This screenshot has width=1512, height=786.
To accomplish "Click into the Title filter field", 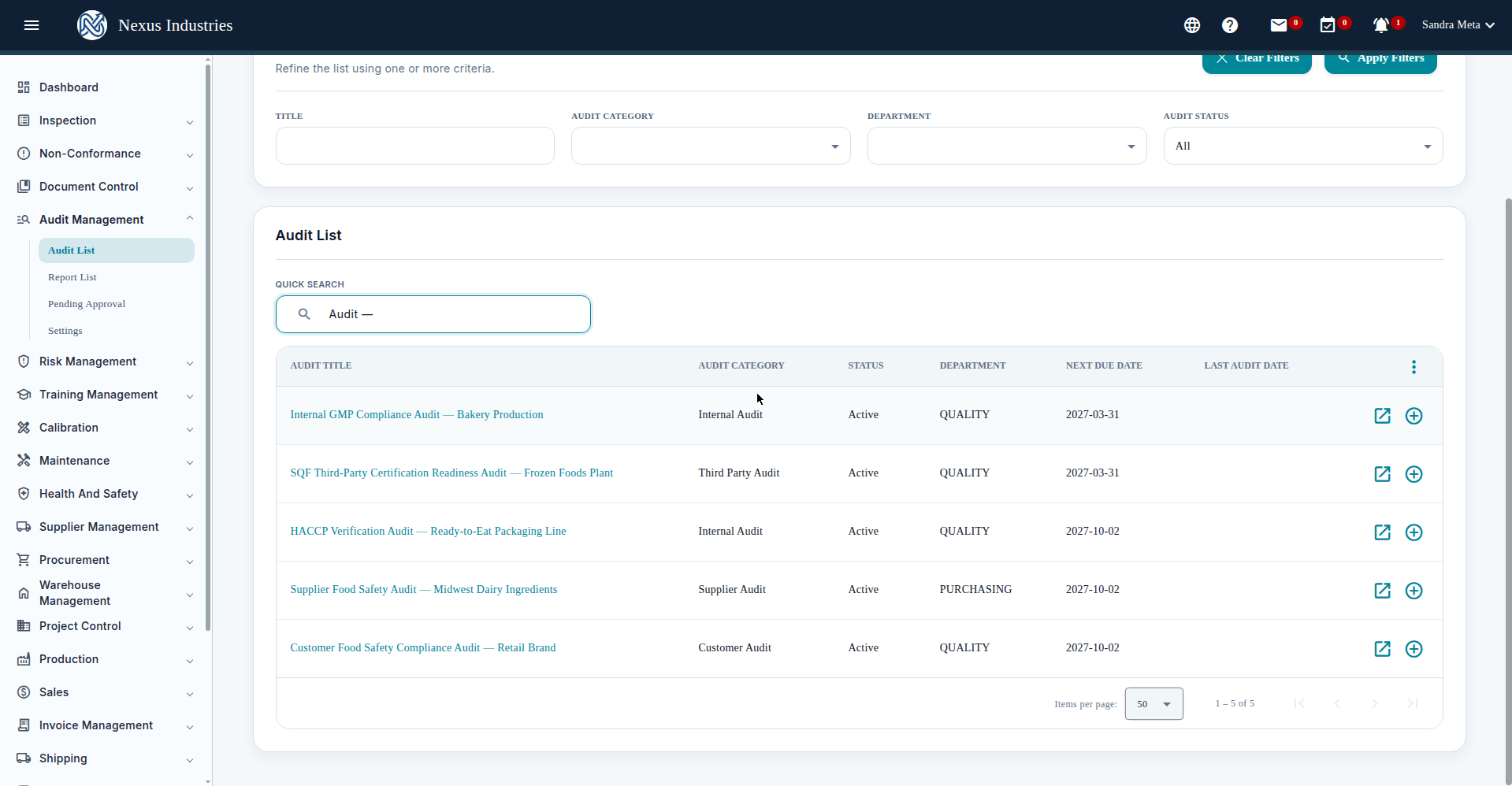I will pyautogui.click(x=415, y=146).
